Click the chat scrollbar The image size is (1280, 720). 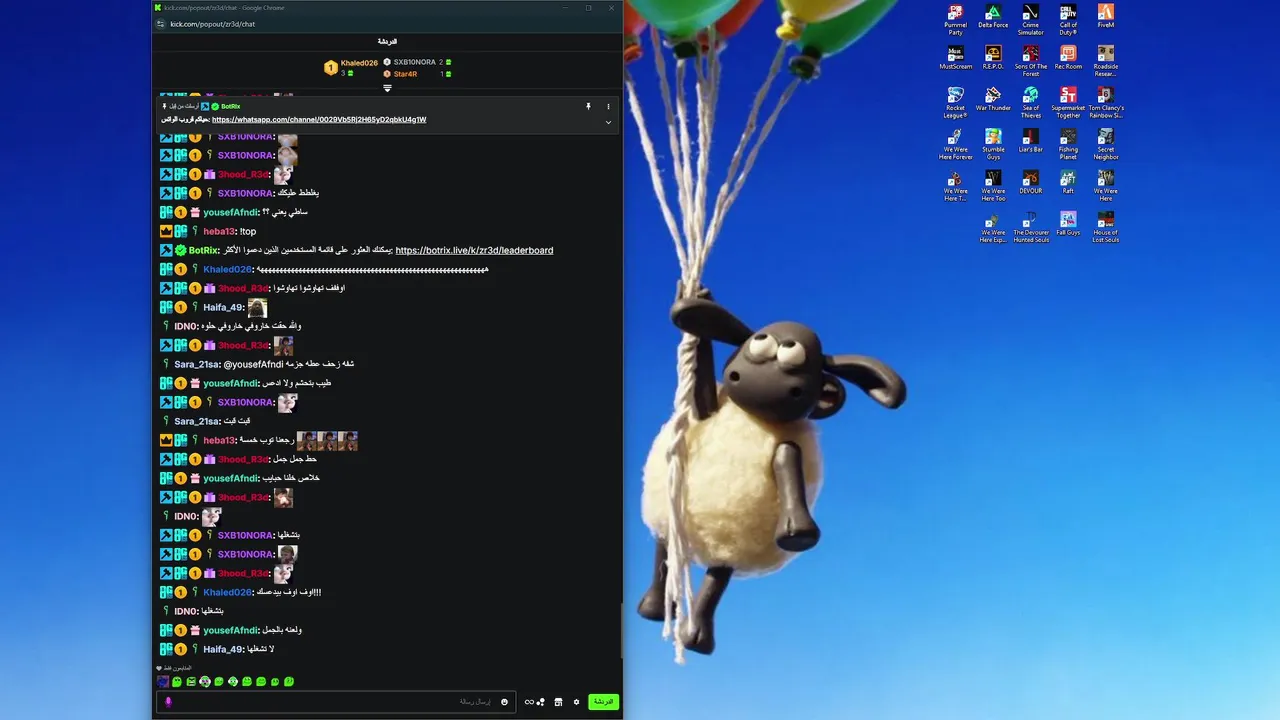click(x=621, y=630)
